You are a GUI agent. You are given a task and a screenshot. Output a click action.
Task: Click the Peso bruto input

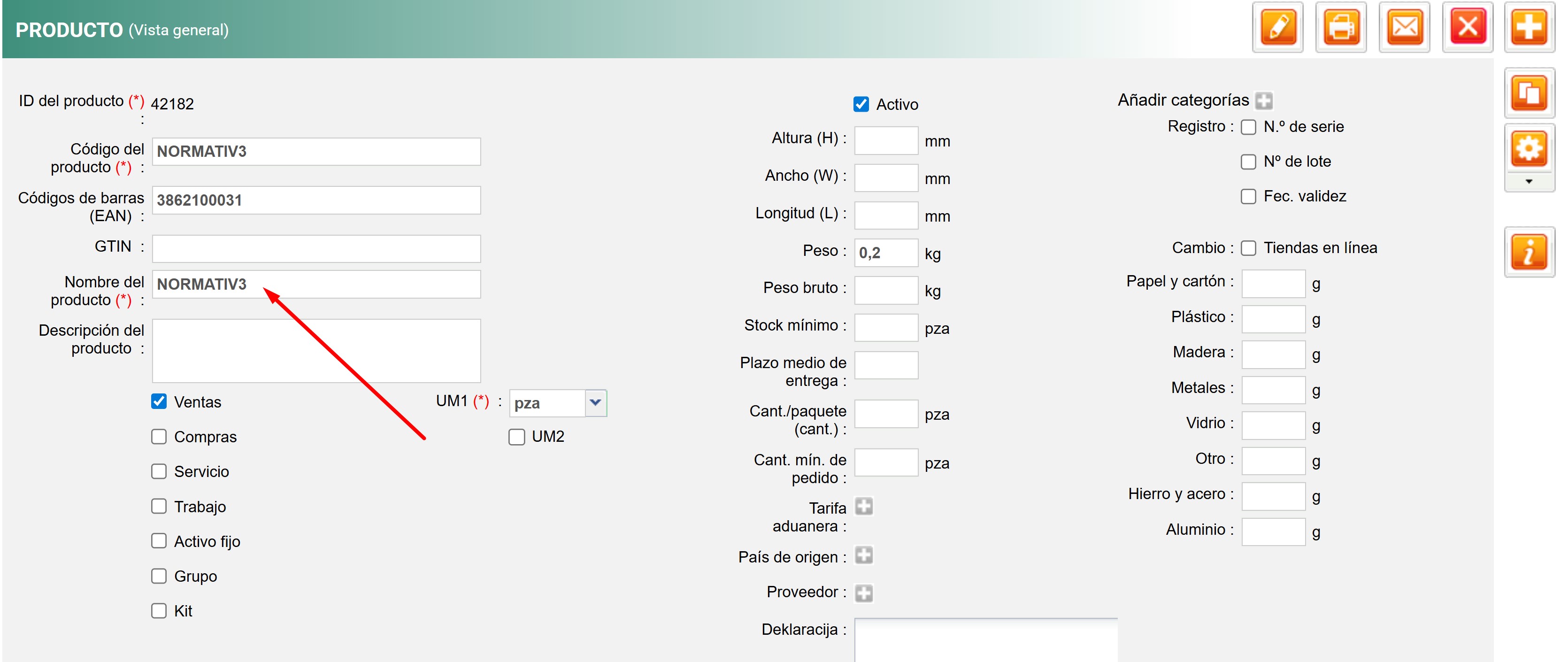886,291
